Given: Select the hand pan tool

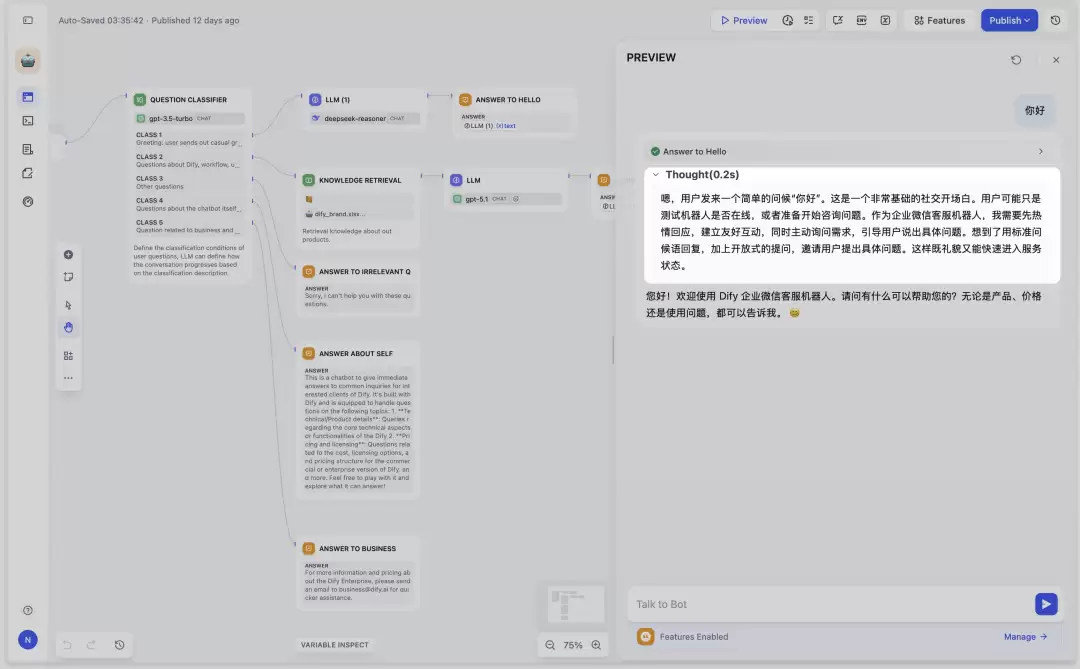Looking at the screenshot, I should point(68,327).
